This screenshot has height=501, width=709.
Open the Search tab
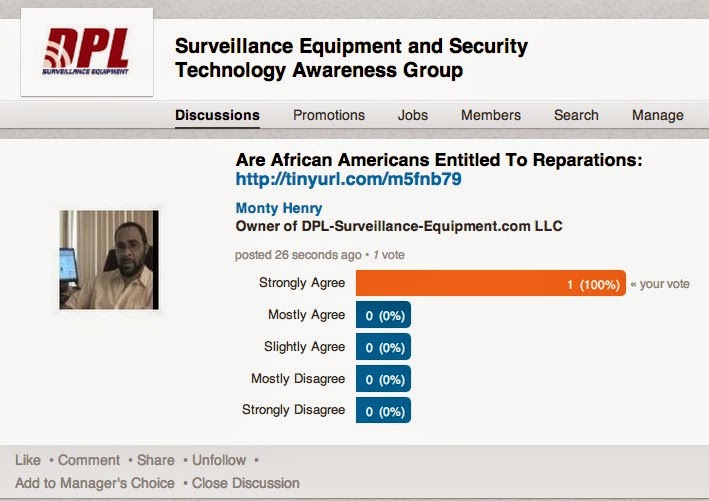[x=576, y=115]
